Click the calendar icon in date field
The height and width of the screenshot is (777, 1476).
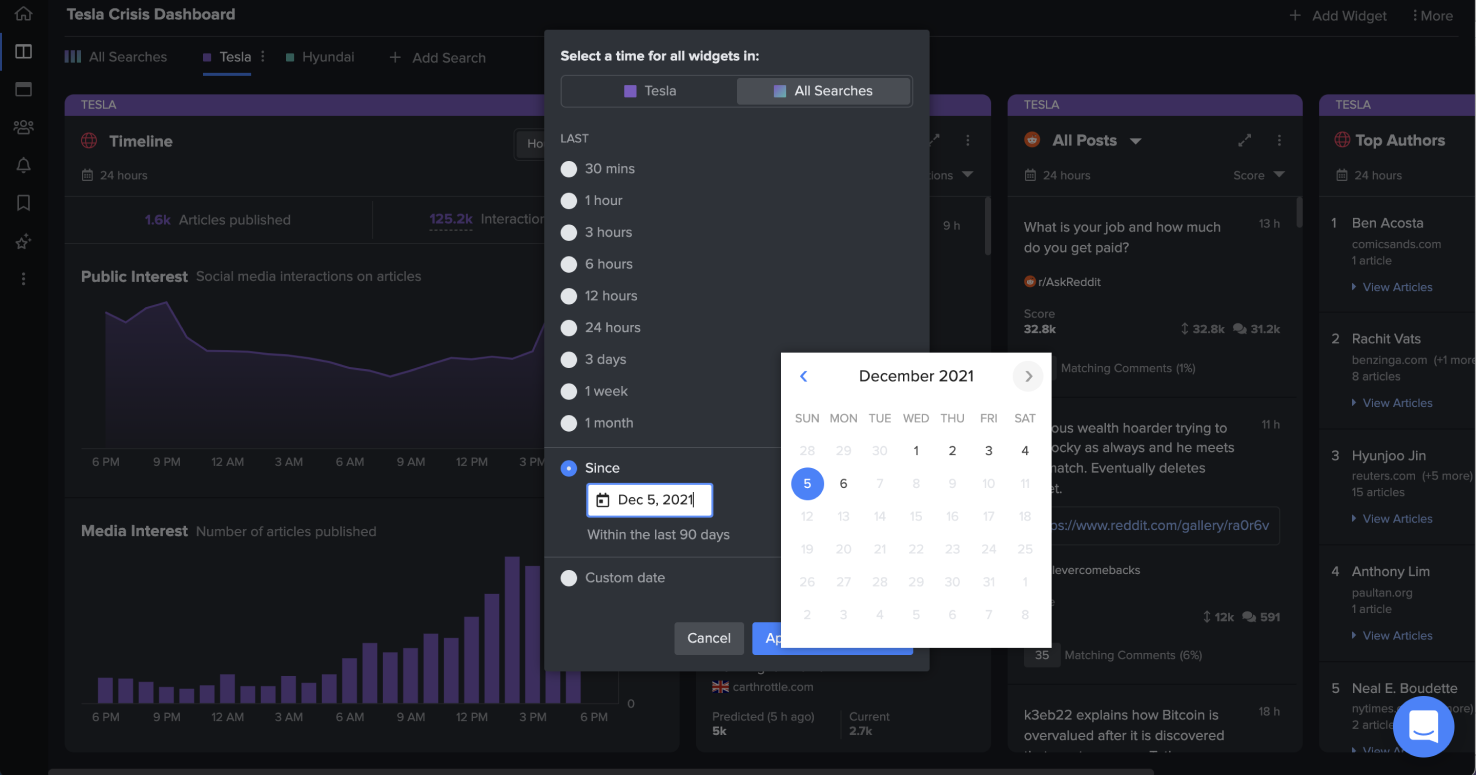tap(602, 500)
